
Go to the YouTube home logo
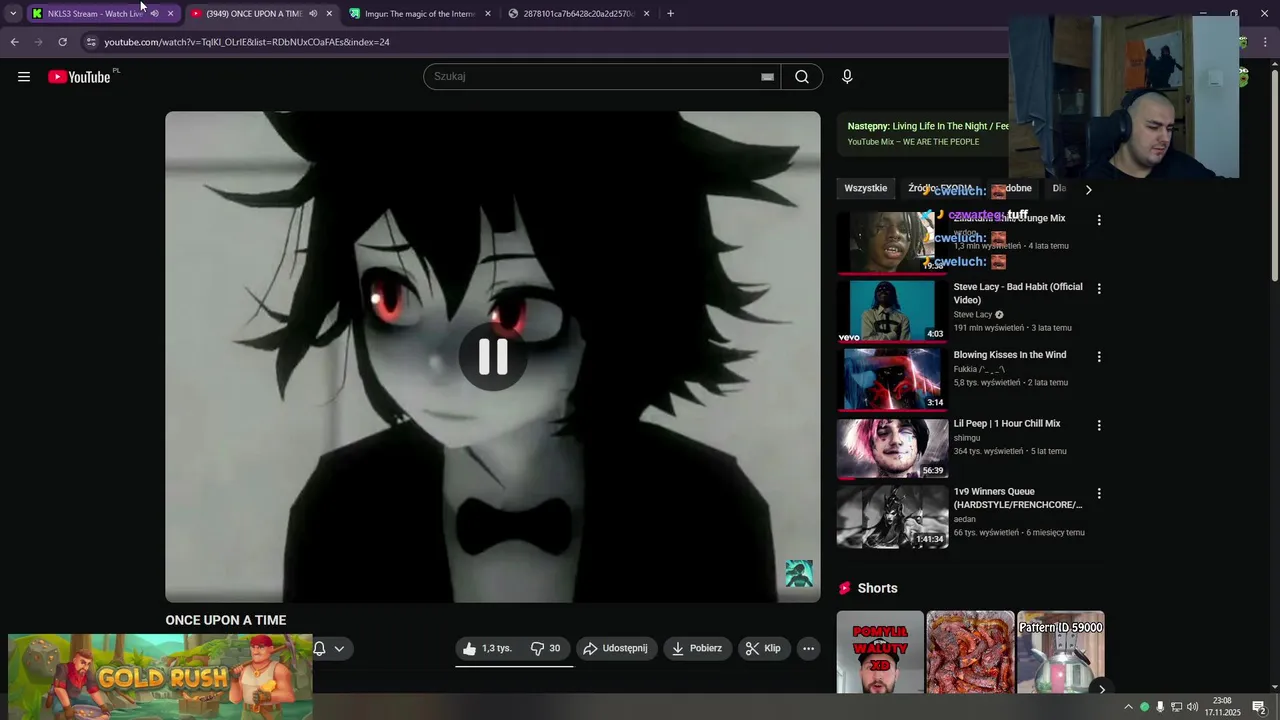(x=79, y=77)
